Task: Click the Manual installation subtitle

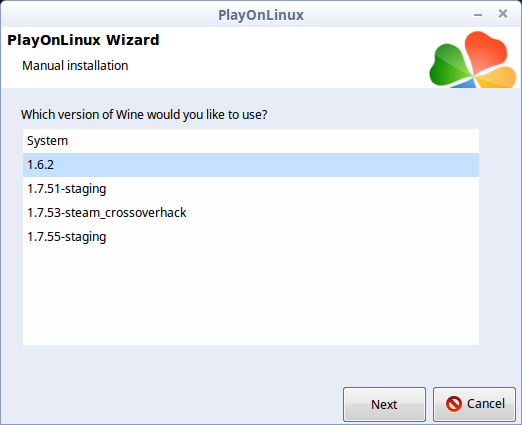Action: (75, 66)
